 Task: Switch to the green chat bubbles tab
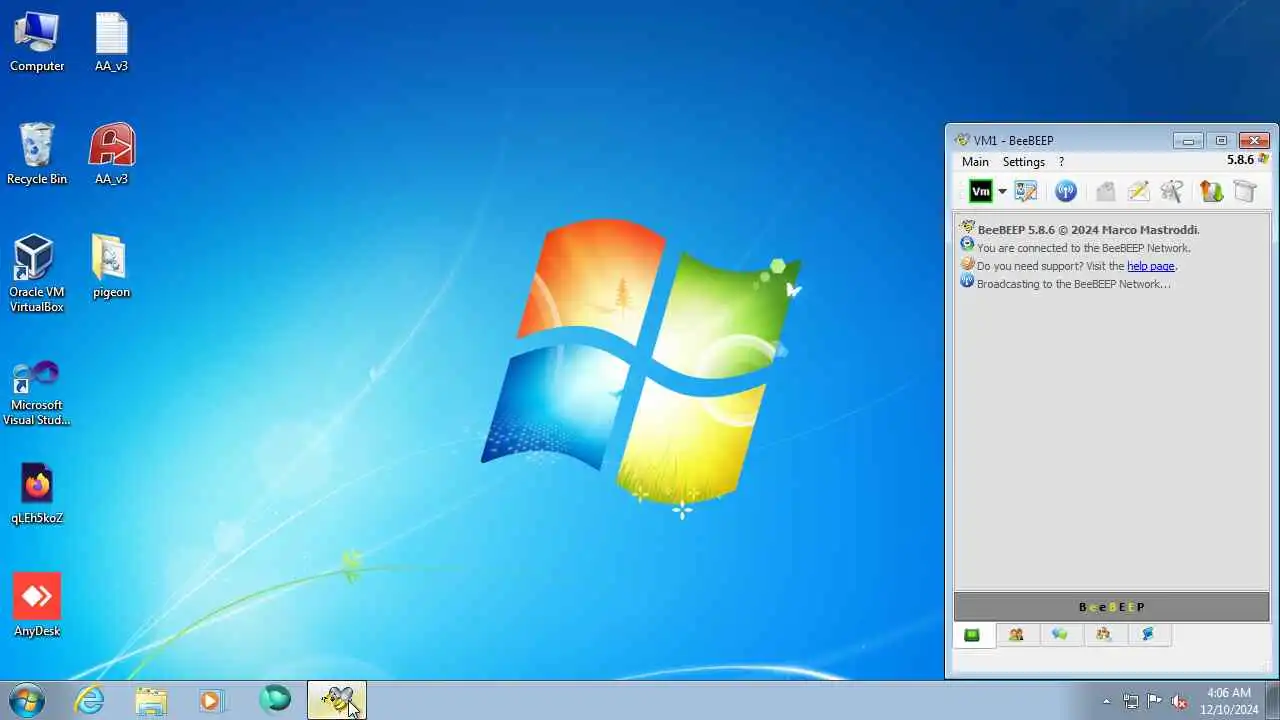tap(1060, 635)
